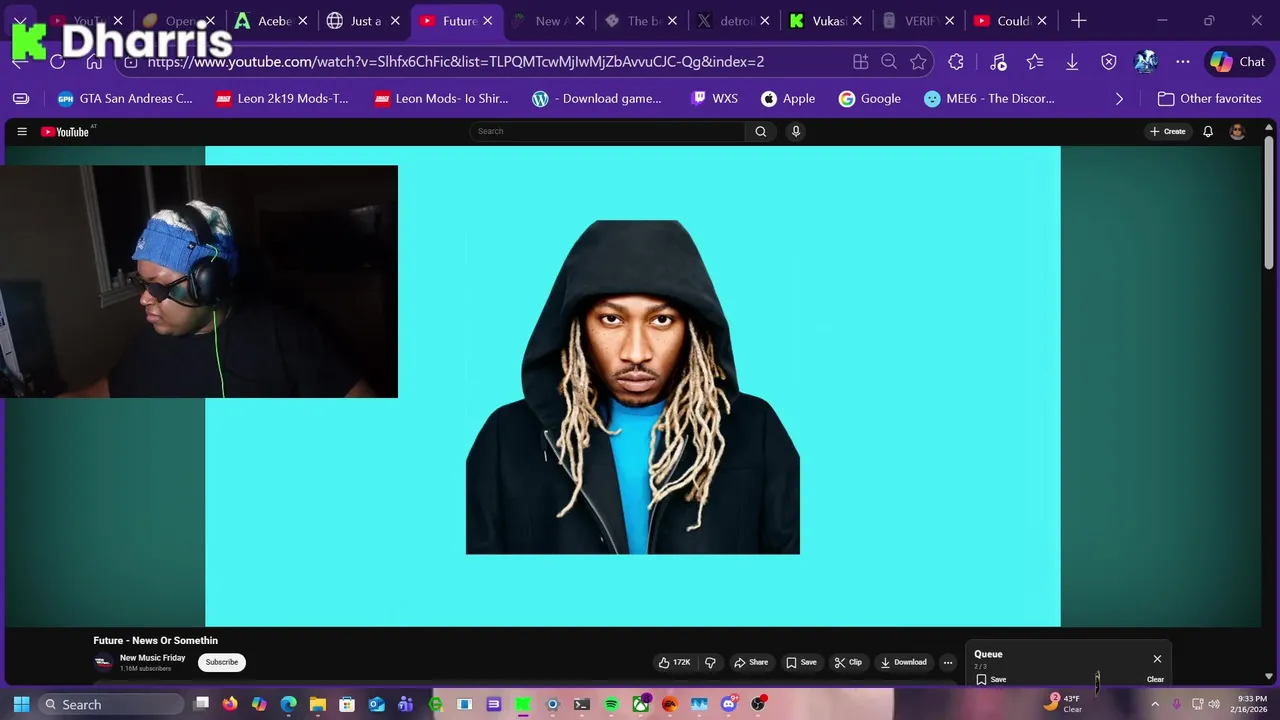Open the Xbox app from the taskbar

pos(641,704)
